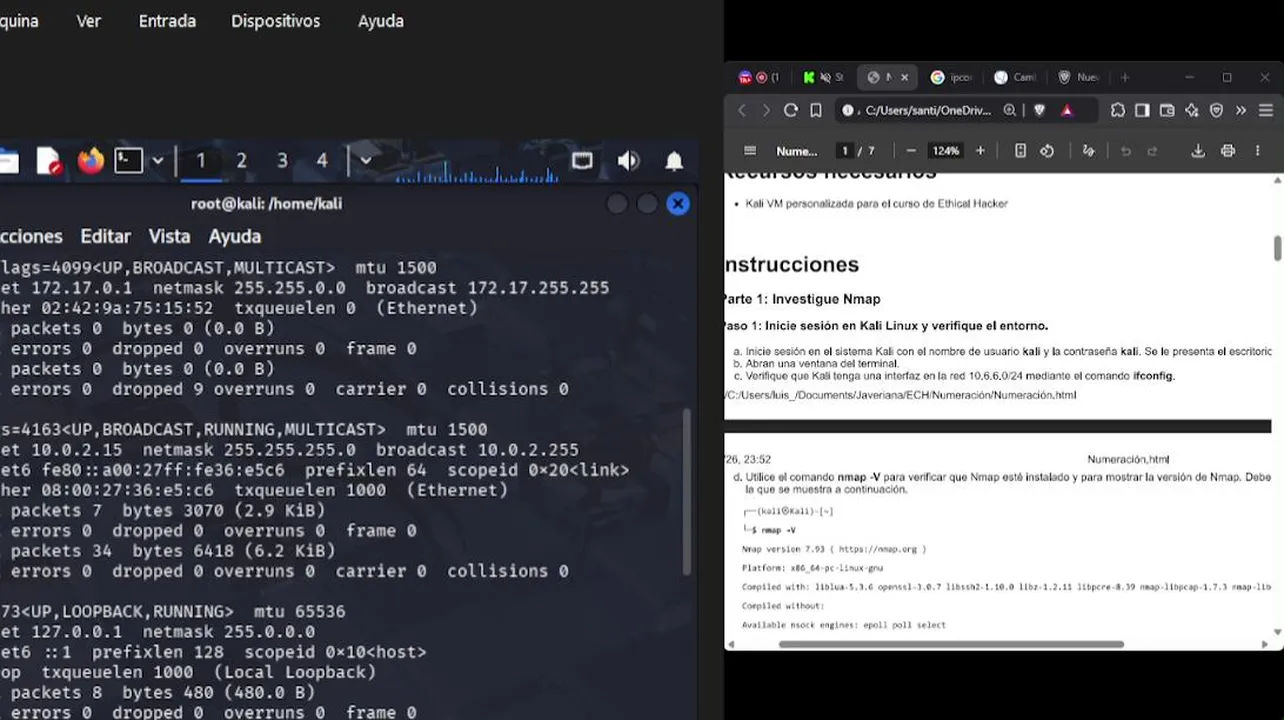Viewport: 1284px width, 720px height.
Task: Click the PDF redo arrow
Action: [1152, 151]
